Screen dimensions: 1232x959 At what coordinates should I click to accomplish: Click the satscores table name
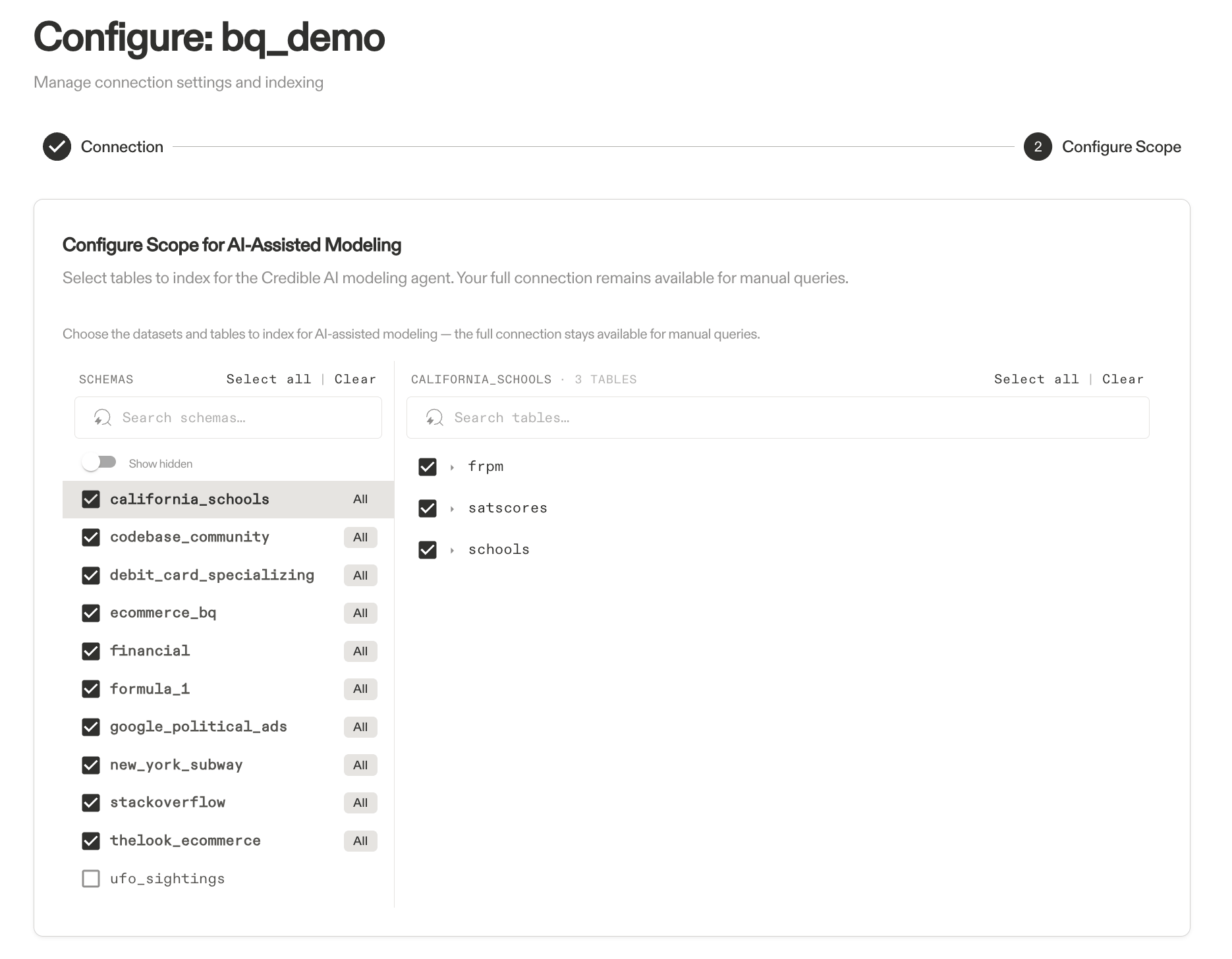click(x=508, y=508)
